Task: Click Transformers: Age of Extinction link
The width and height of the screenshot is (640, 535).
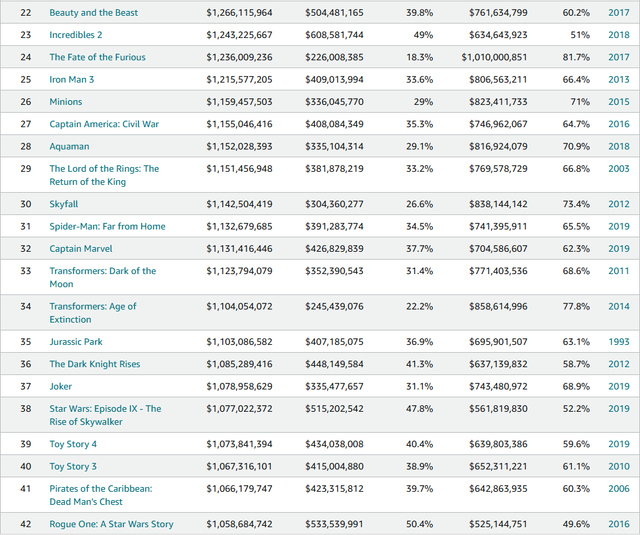Action: tap(93, 313)
